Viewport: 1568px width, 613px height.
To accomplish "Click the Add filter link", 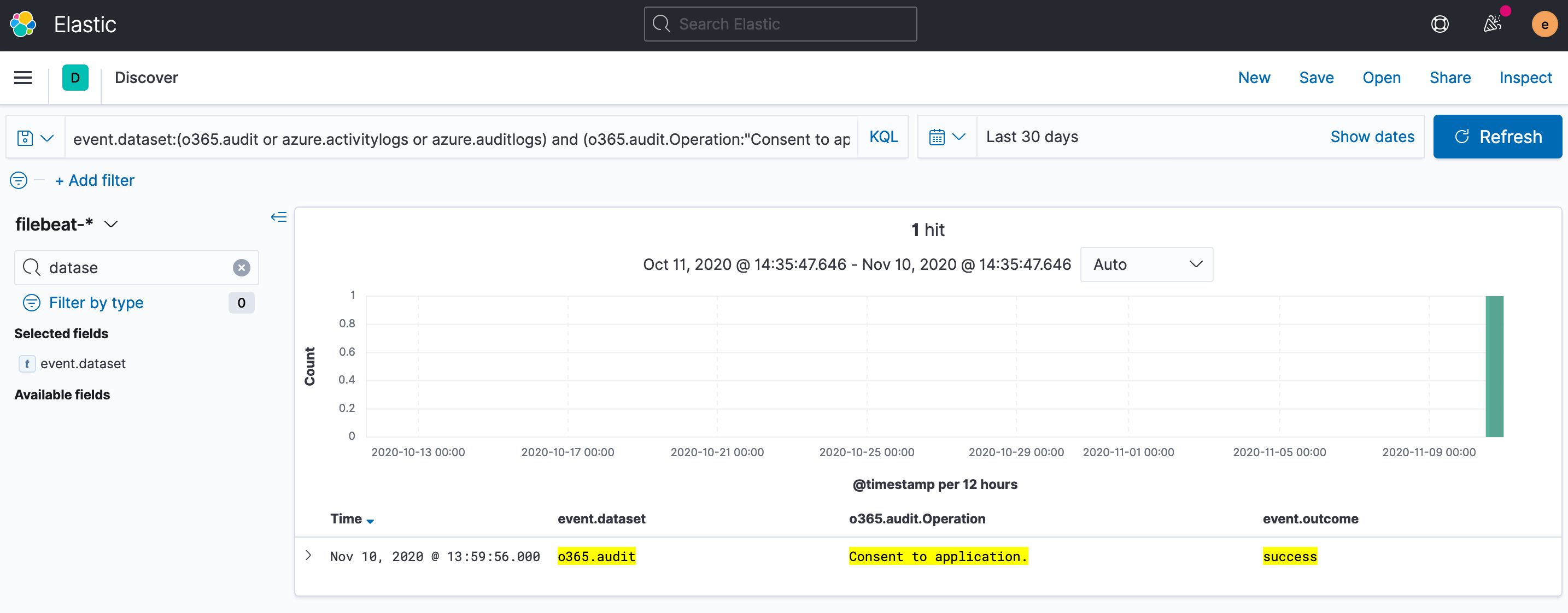I will 95,180.
